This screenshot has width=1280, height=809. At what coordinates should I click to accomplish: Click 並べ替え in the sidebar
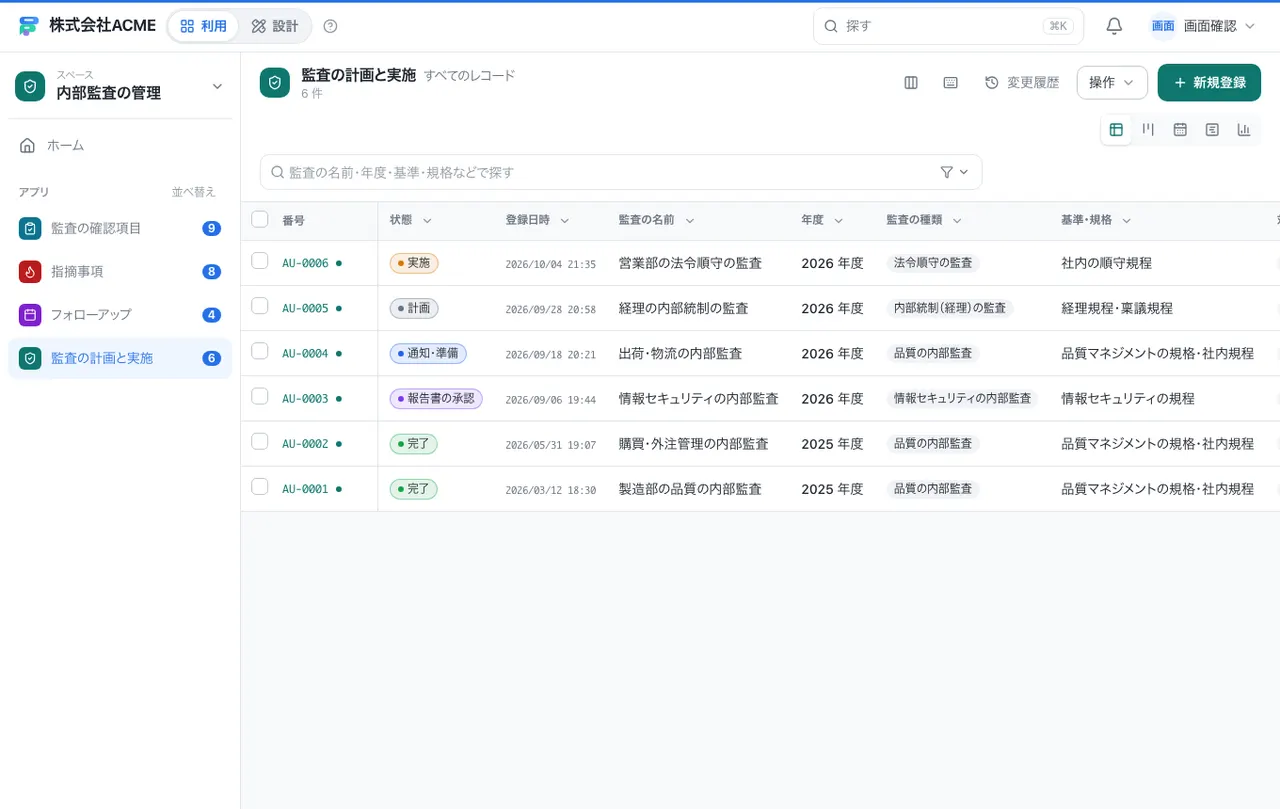194,192
